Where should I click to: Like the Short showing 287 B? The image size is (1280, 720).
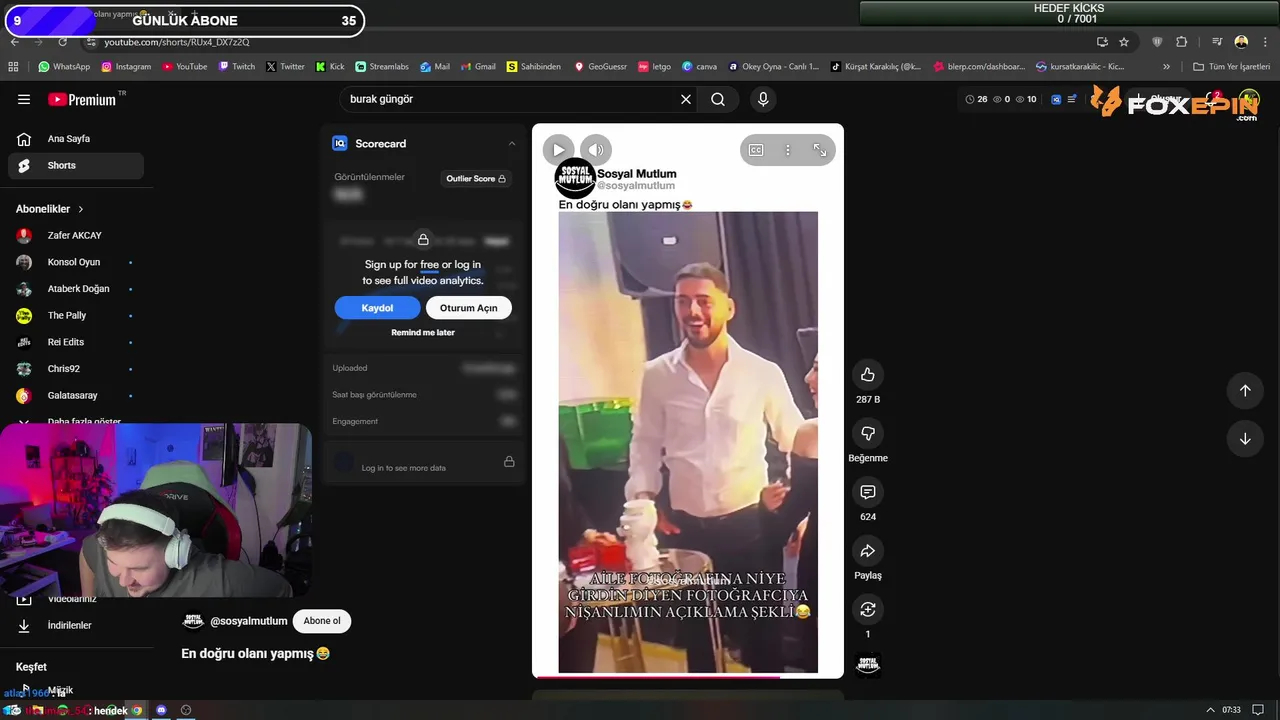868,375
